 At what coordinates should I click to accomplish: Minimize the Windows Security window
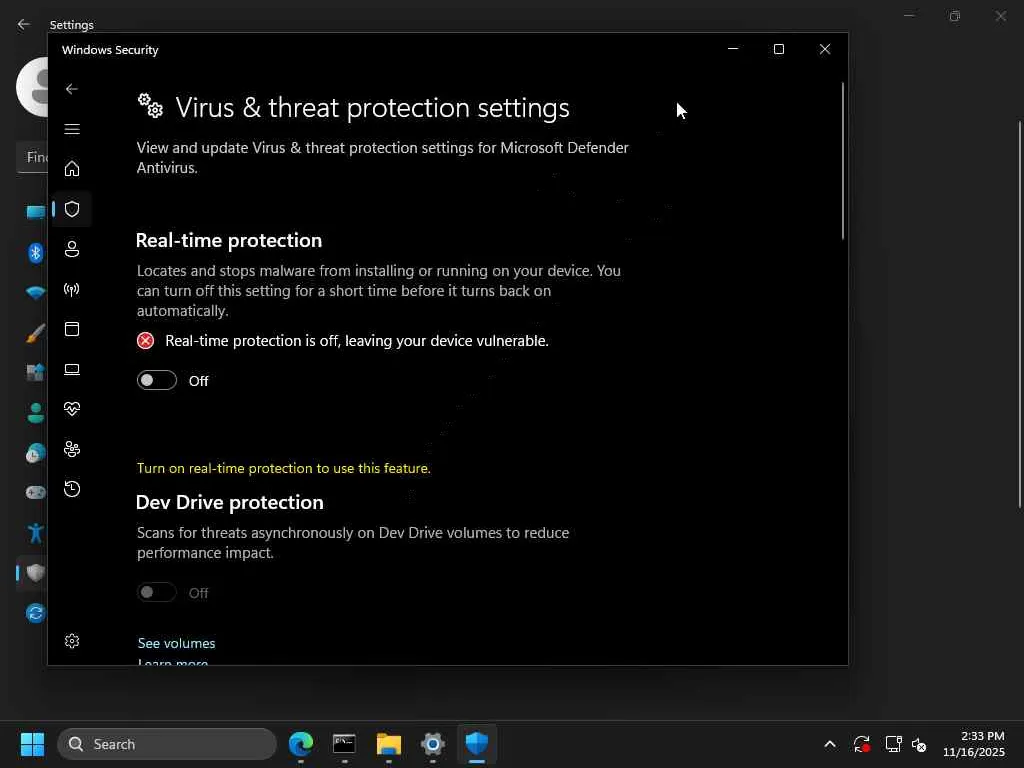(733, 49)
